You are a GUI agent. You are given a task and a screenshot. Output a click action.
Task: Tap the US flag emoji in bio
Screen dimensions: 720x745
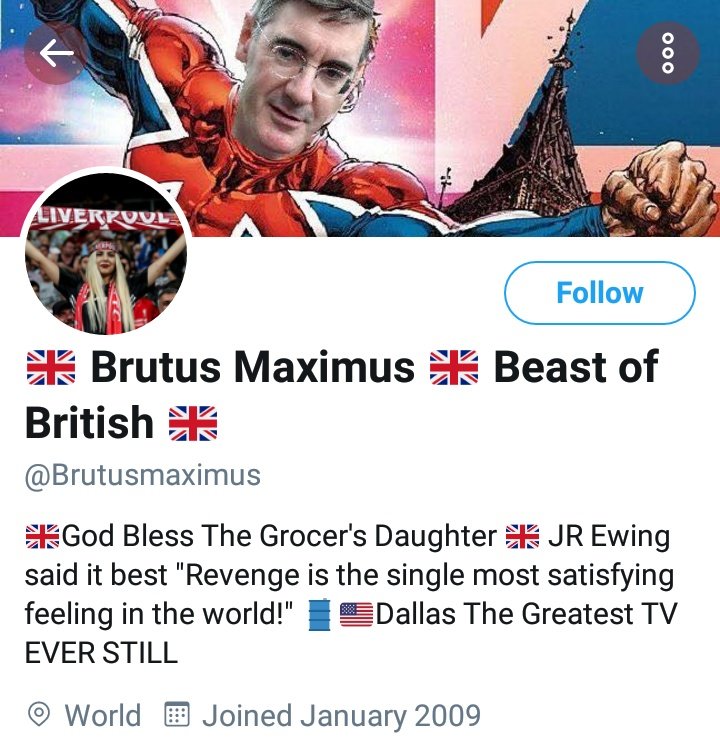pos(356,614)
